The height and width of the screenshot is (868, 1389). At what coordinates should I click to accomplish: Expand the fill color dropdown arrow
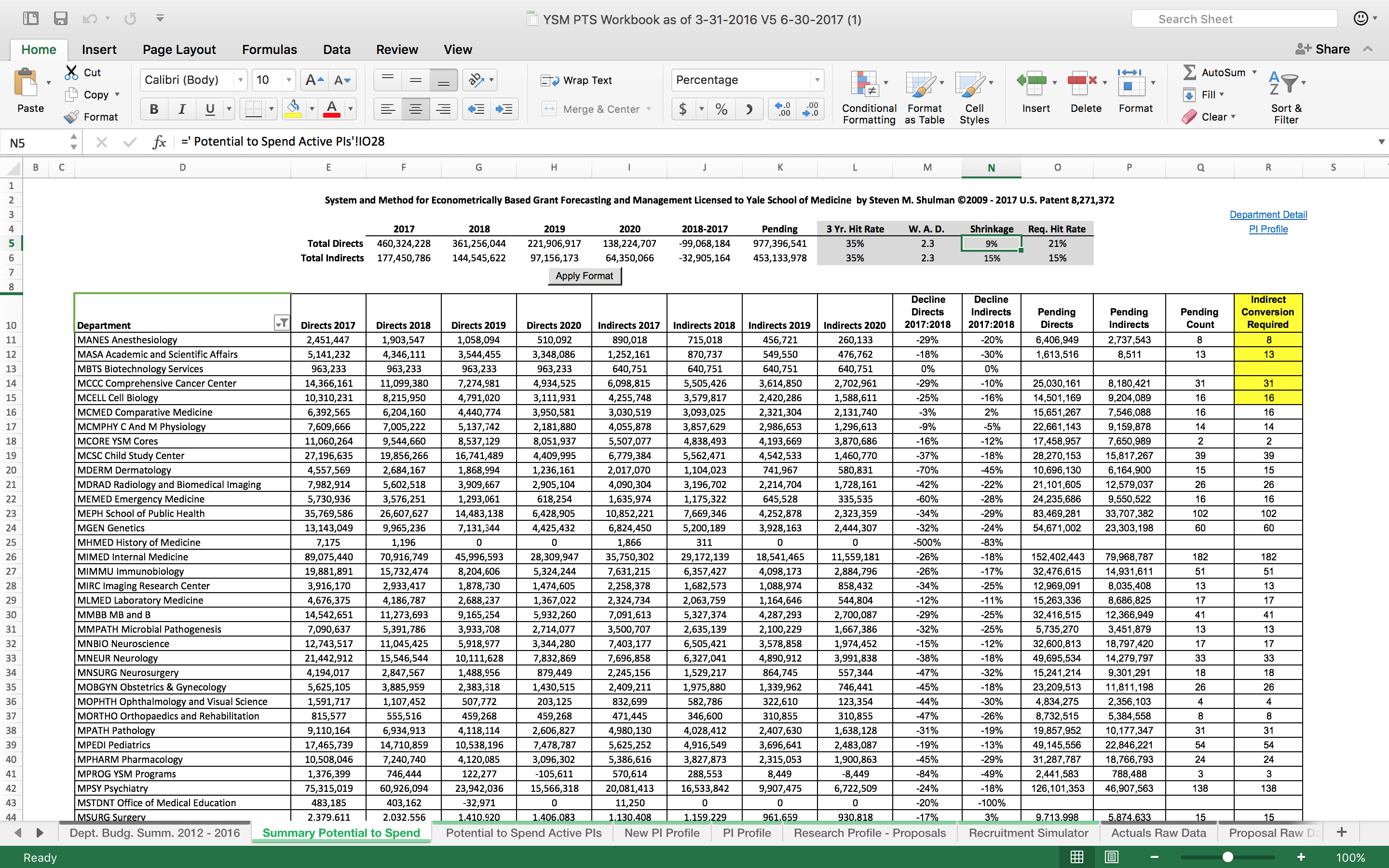(x=312, y=109)
